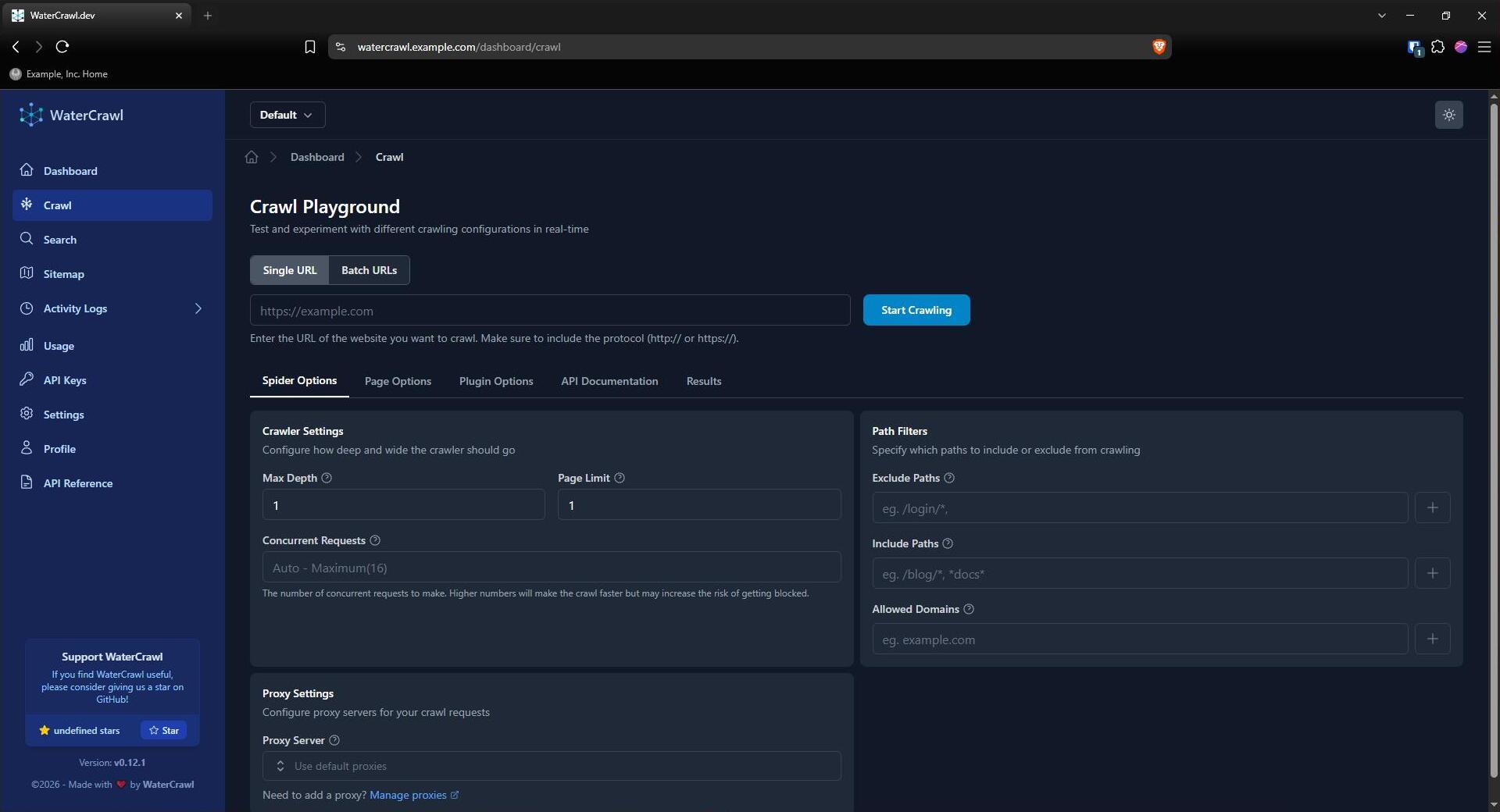This screenshot has height=812, width=1500.
Task: Open the browser hamburger menu
Action: pyautogui.click(x=1484, y=47)
